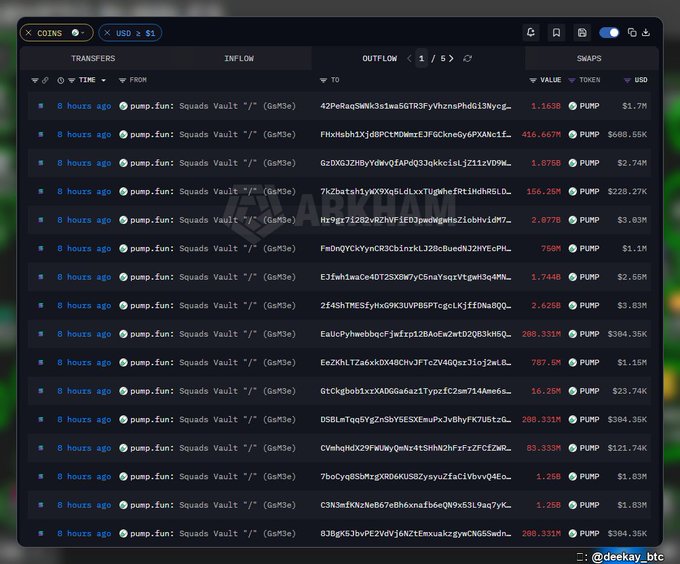Download transfers with the download icon

pos(646,33)
